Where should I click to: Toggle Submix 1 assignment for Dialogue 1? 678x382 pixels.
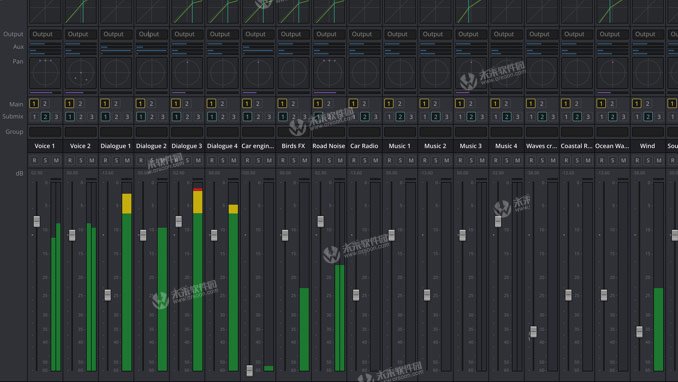[105, 116]
